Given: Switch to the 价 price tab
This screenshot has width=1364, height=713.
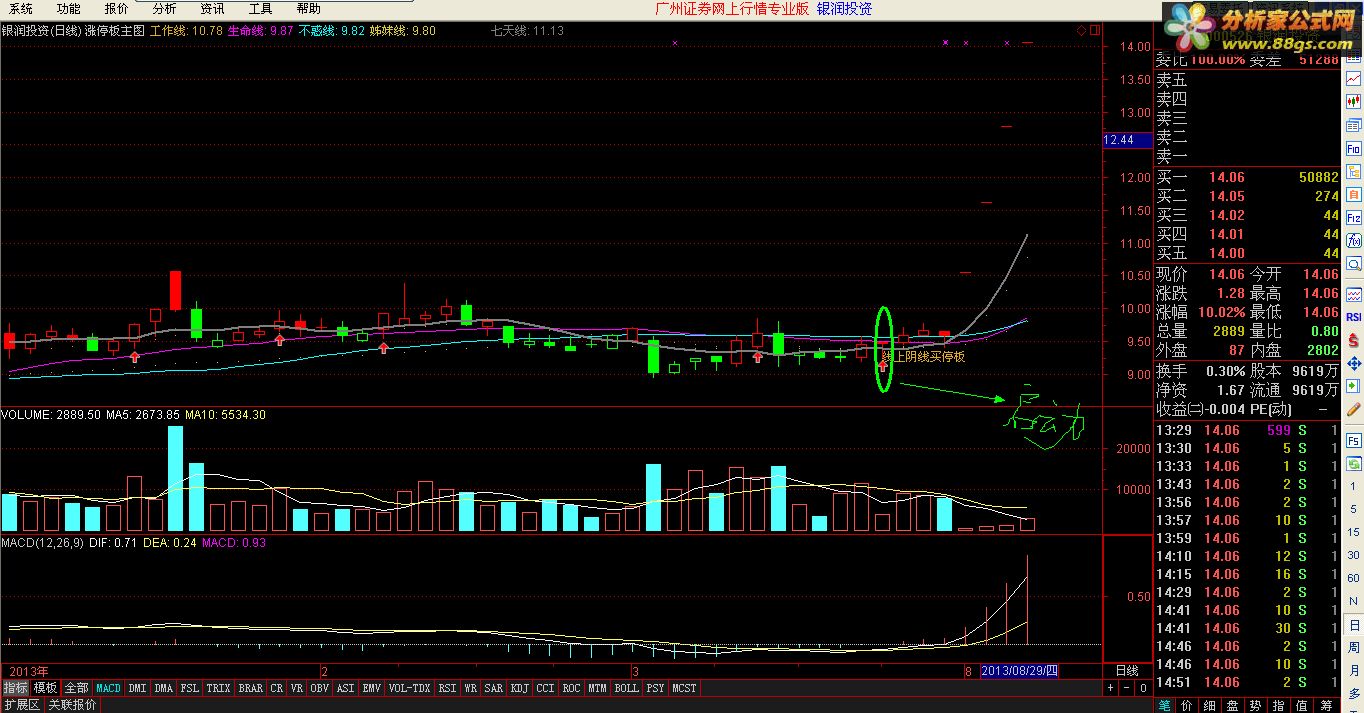Looking at the screenshot, I should coord(1186,706).
